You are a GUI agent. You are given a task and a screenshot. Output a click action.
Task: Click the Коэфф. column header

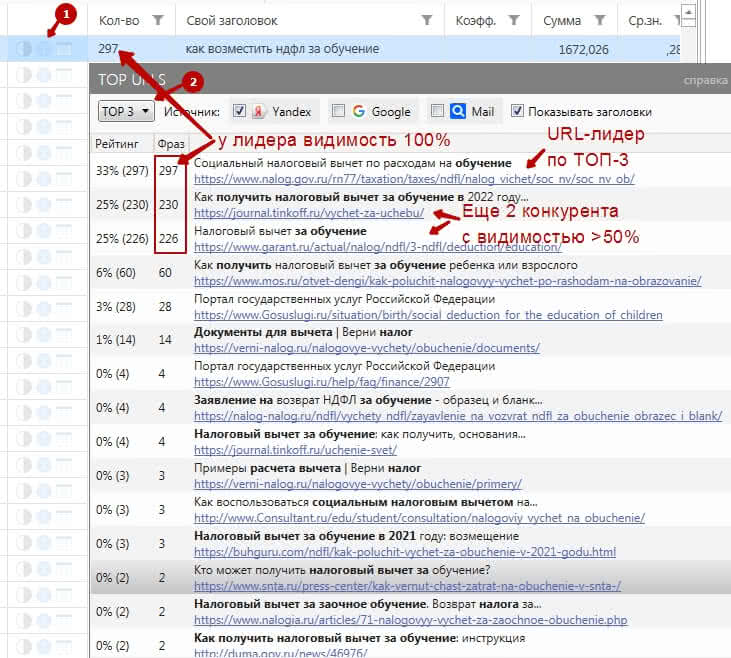pos(475,21)
